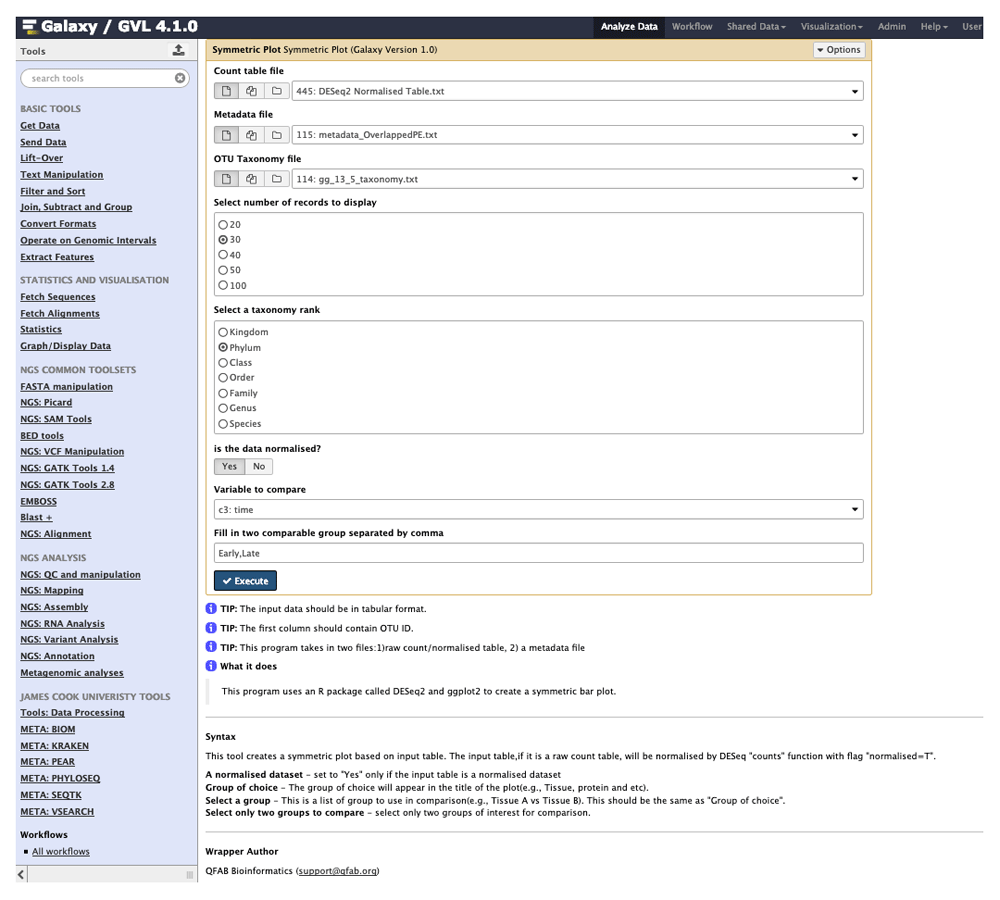Choose the dataset collection folder icon for OTU Taxonomy file
Viewport: 1000px width, 900px height.
(278, 178)
